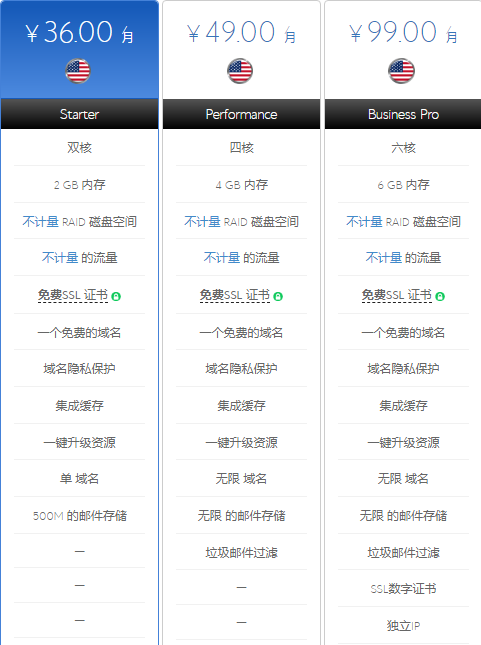Click the SSL数字证书 entry in Business Pro
Viewport: 481px width, 645px height.
tap(403, 589)
